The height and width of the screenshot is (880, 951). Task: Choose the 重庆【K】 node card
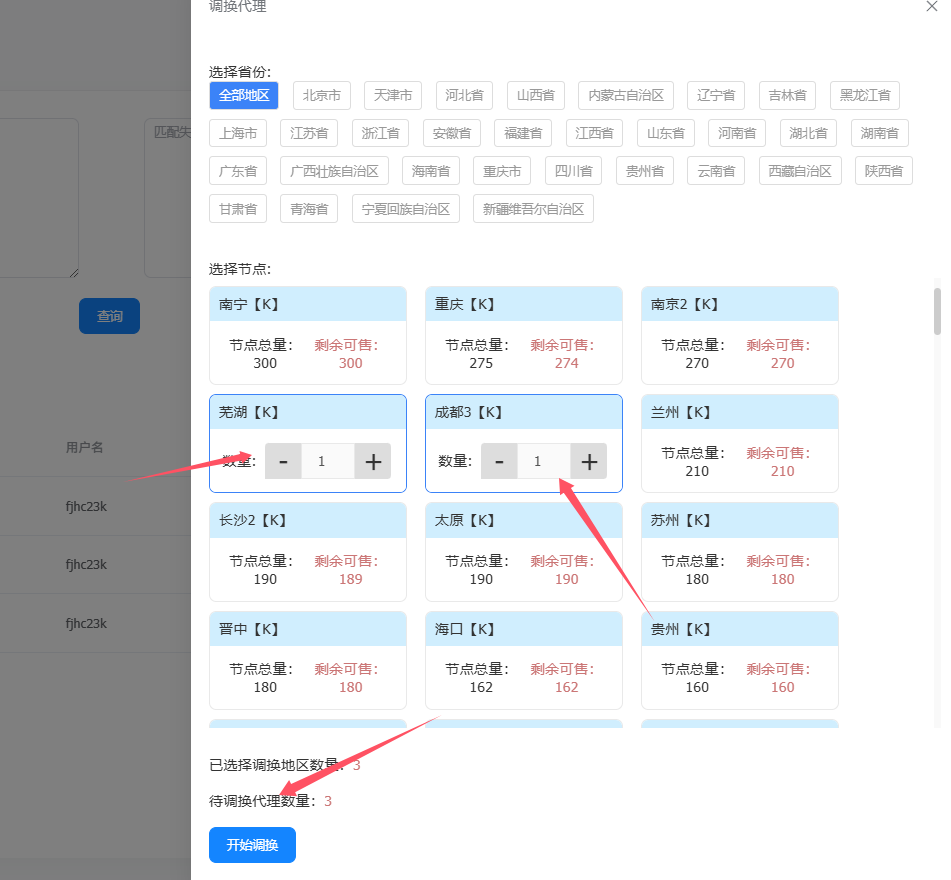coord(524,335)
